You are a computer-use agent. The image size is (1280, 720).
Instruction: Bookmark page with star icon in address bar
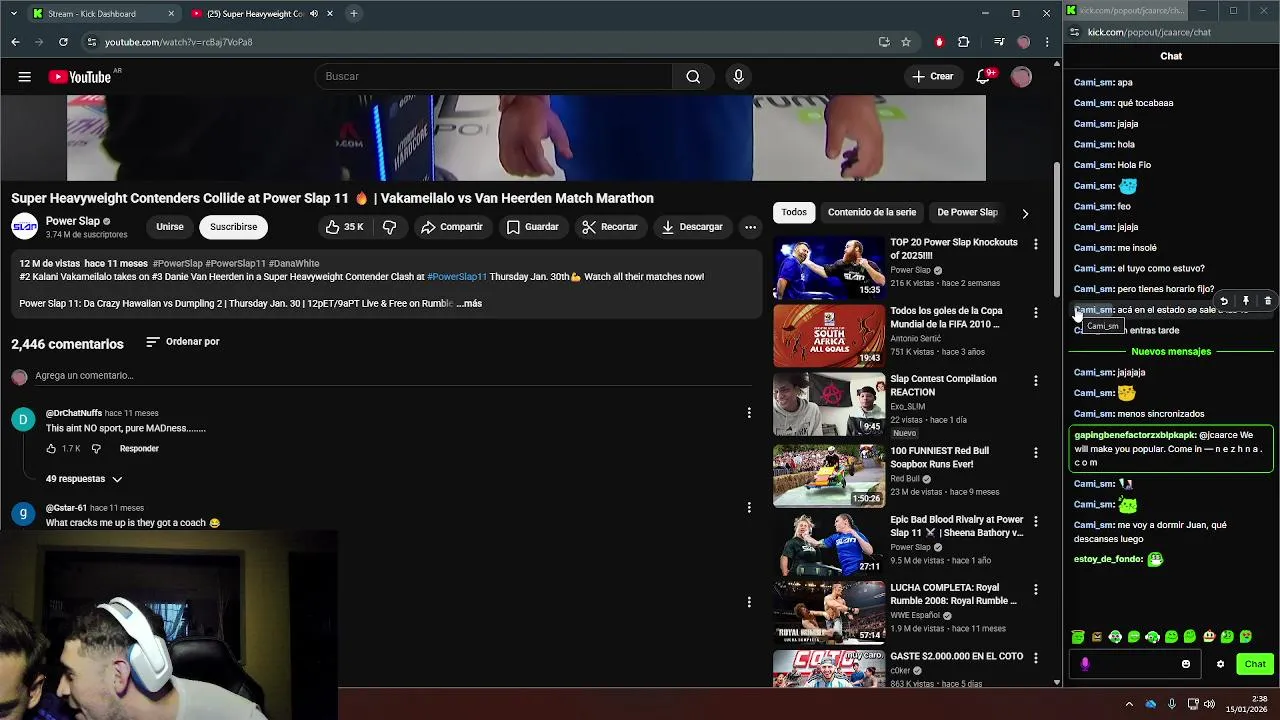(x=906, y=42)
